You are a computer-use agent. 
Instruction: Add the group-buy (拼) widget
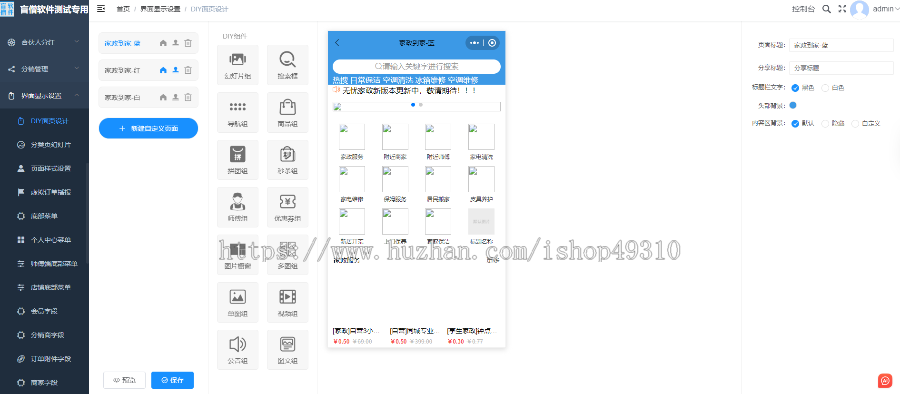click(x=238, y=160)
